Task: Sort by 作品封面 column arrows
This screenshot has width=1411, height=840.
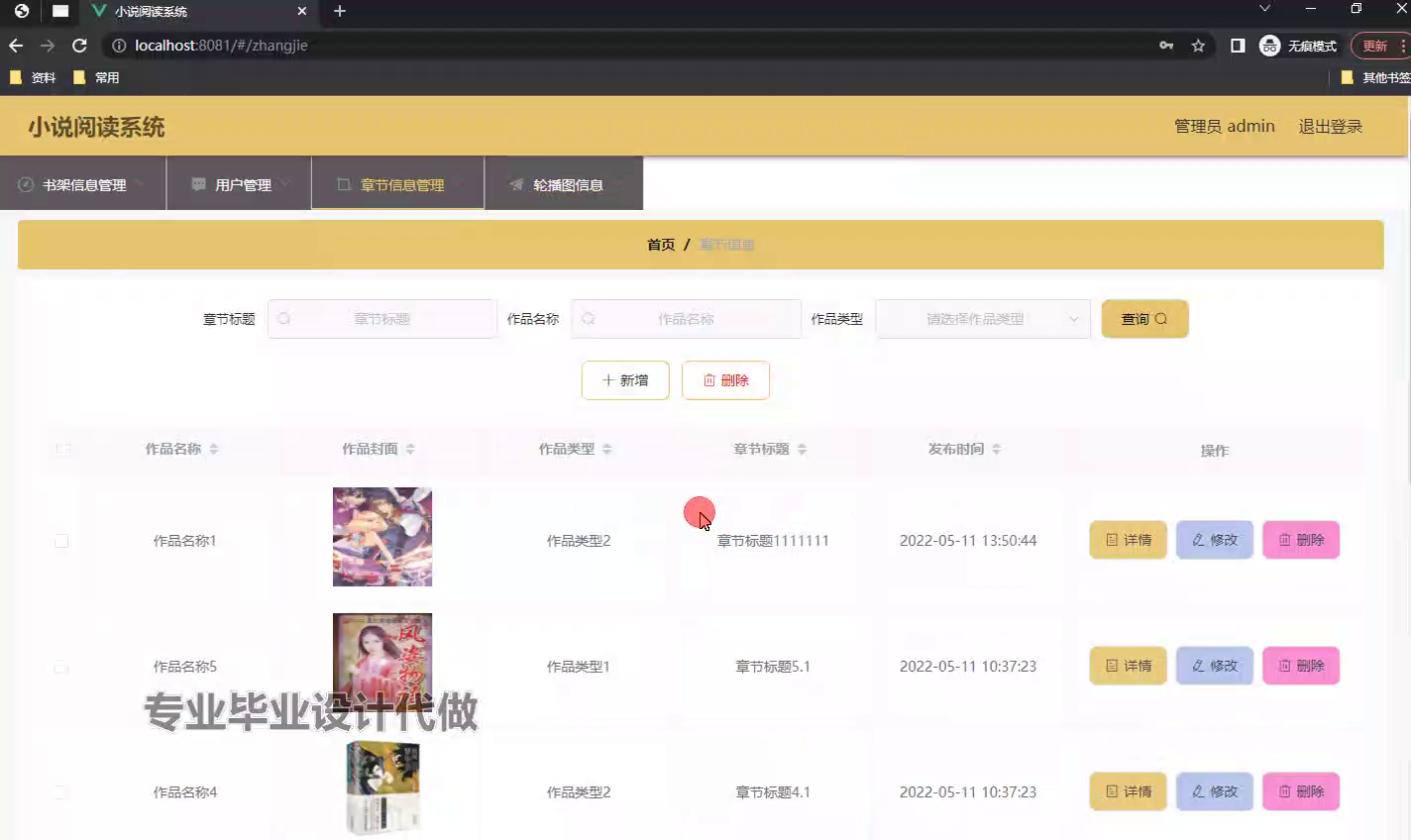Action: (410, 450)
